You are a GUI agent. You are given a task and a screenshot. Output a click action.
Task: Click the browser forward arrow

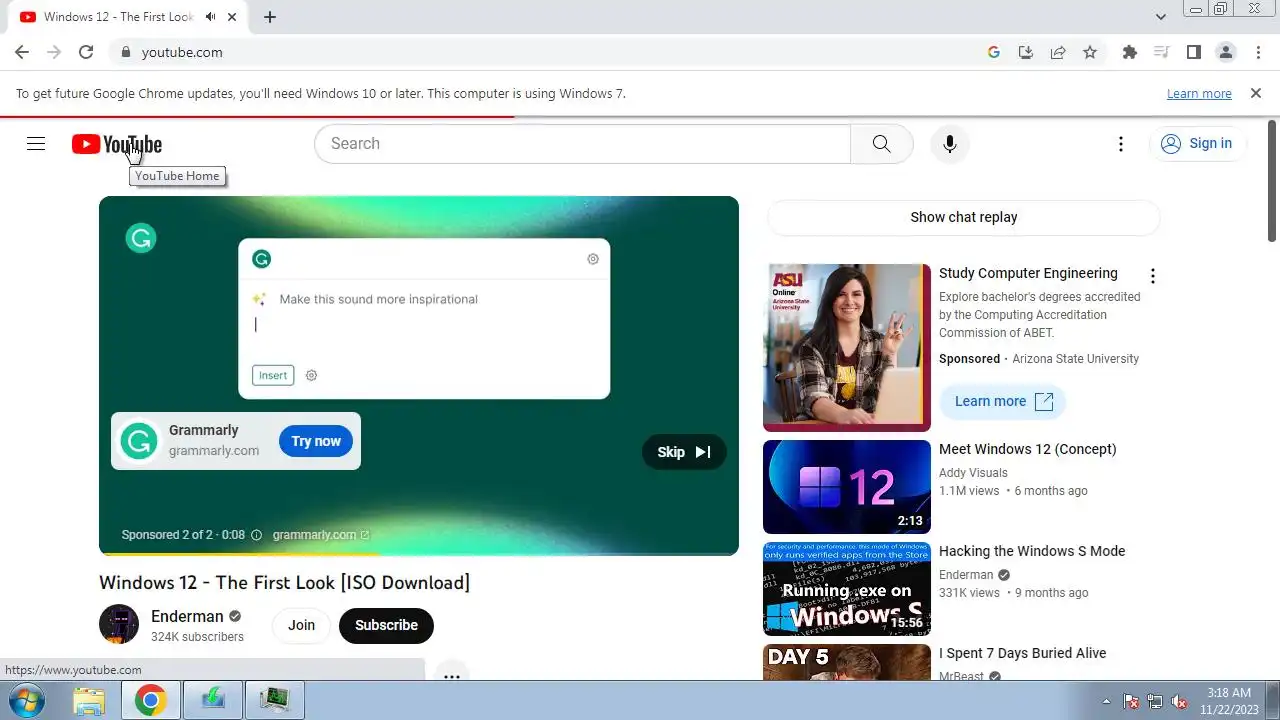click(54, 52)
